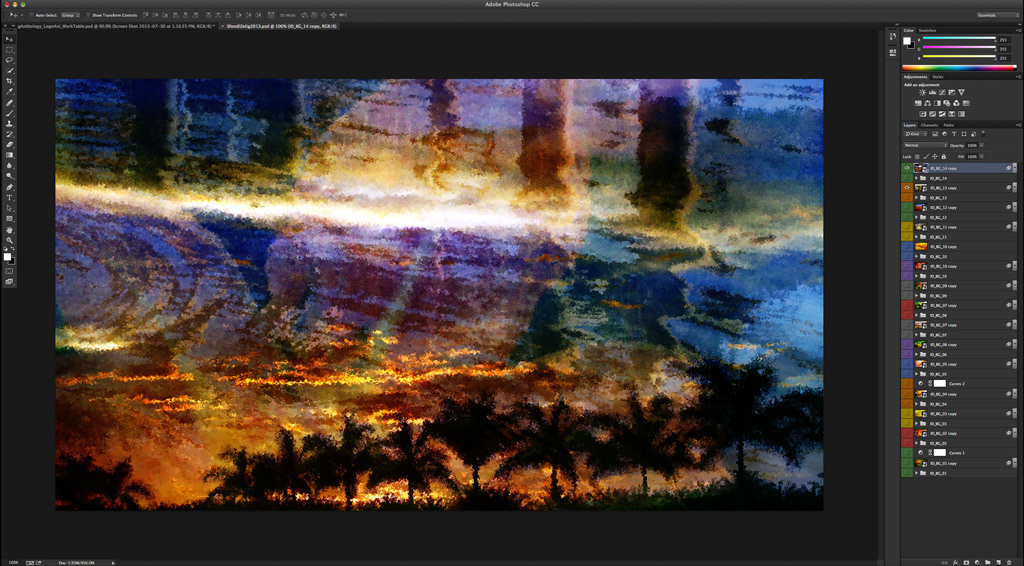Toggle visibility of Curves 2 layer

tap(907, 384)
